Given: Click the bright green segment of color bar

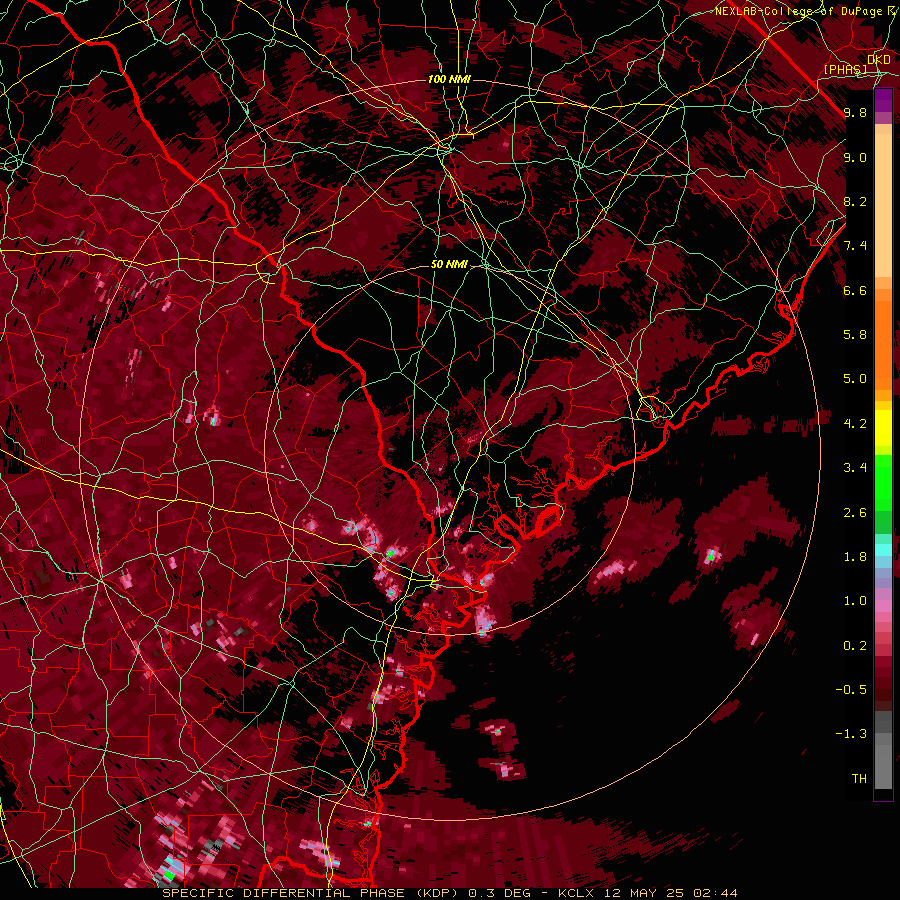Looking at the screenshot, I should click(883, 484).
